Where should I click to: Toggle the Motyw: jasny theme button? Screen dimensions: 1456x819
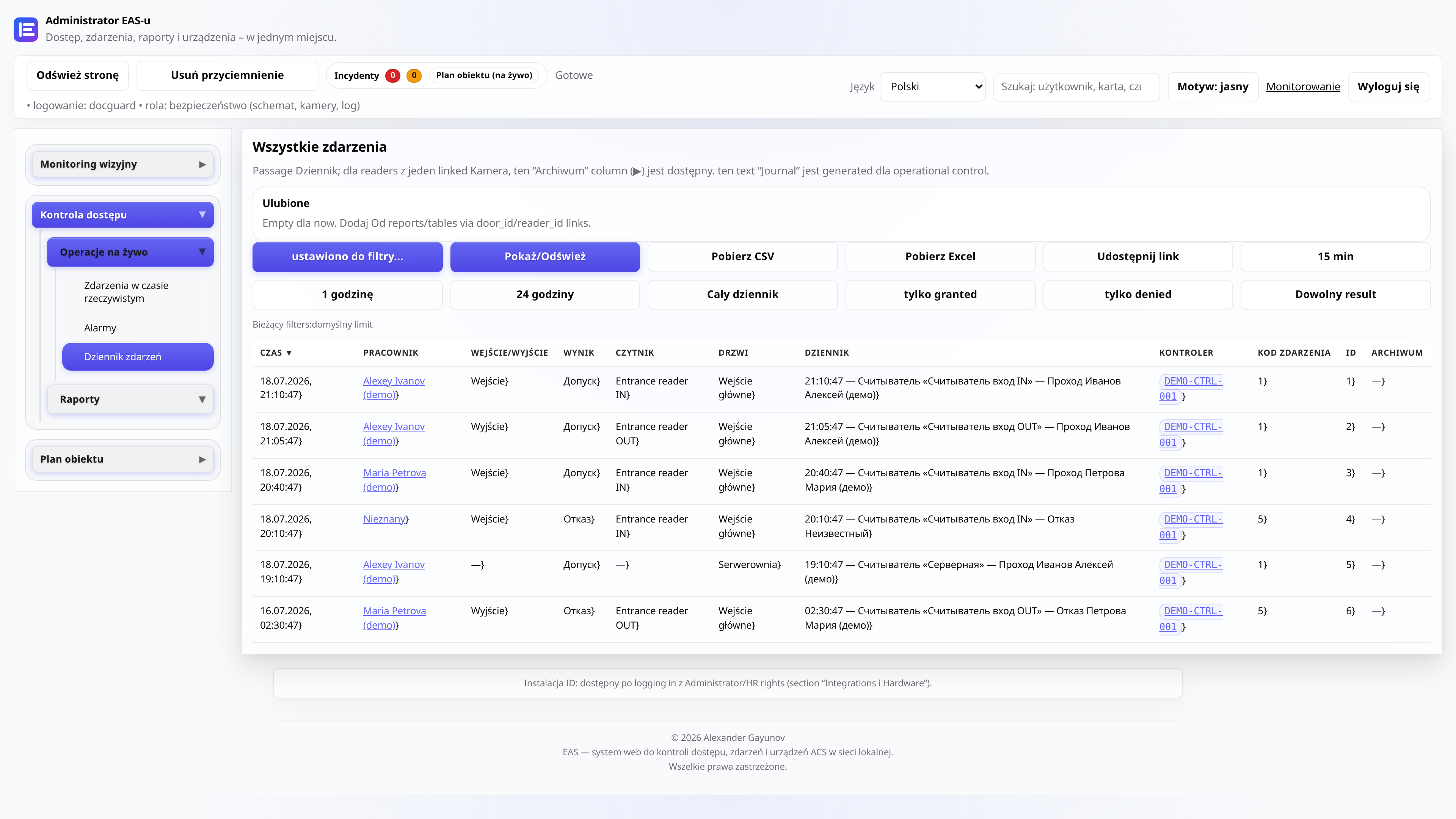(1213, 86)
